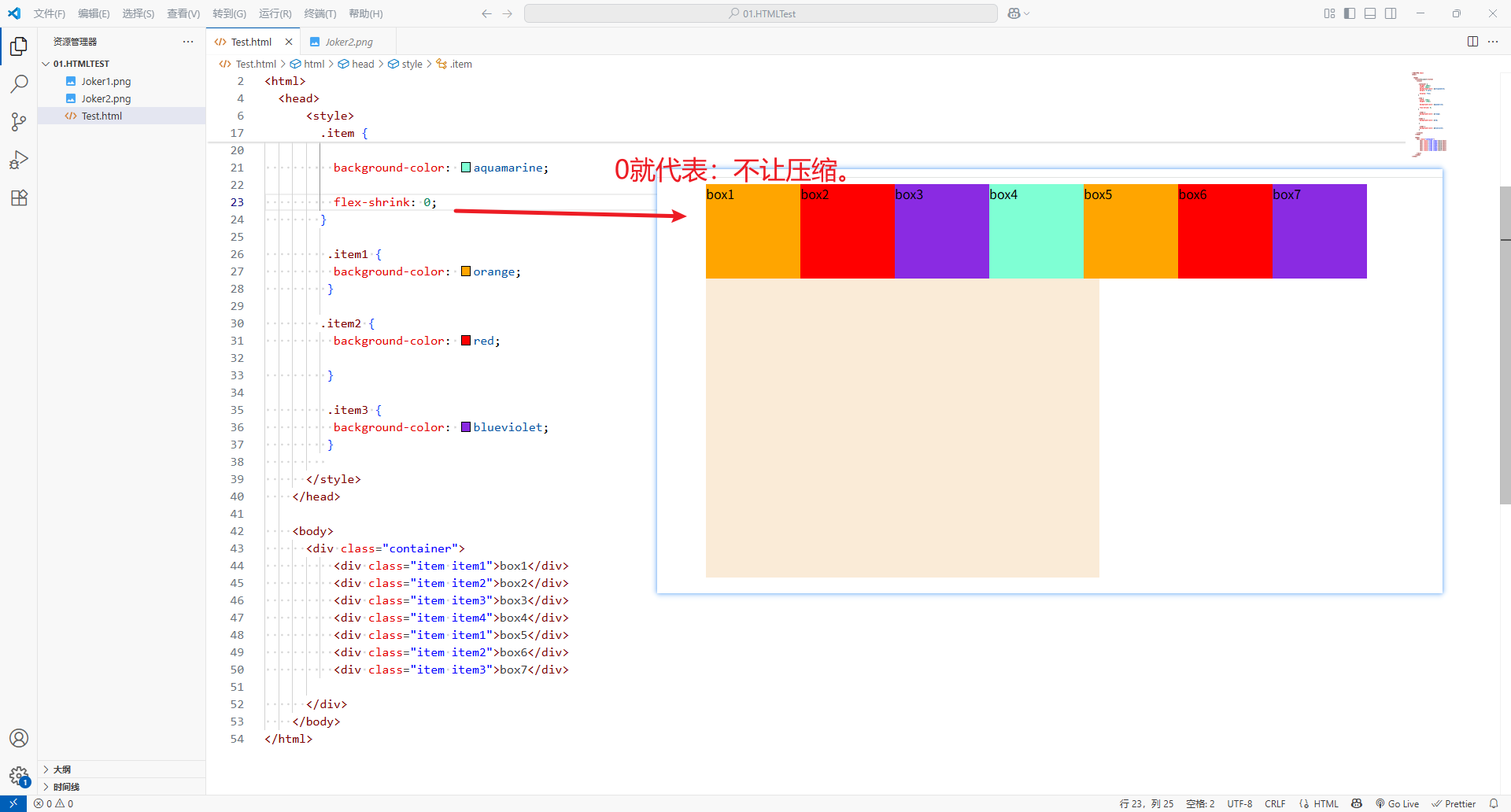The height and width of the screenshot is (812, 1511).
Task: Open the Extensions view
Action: 19,197
